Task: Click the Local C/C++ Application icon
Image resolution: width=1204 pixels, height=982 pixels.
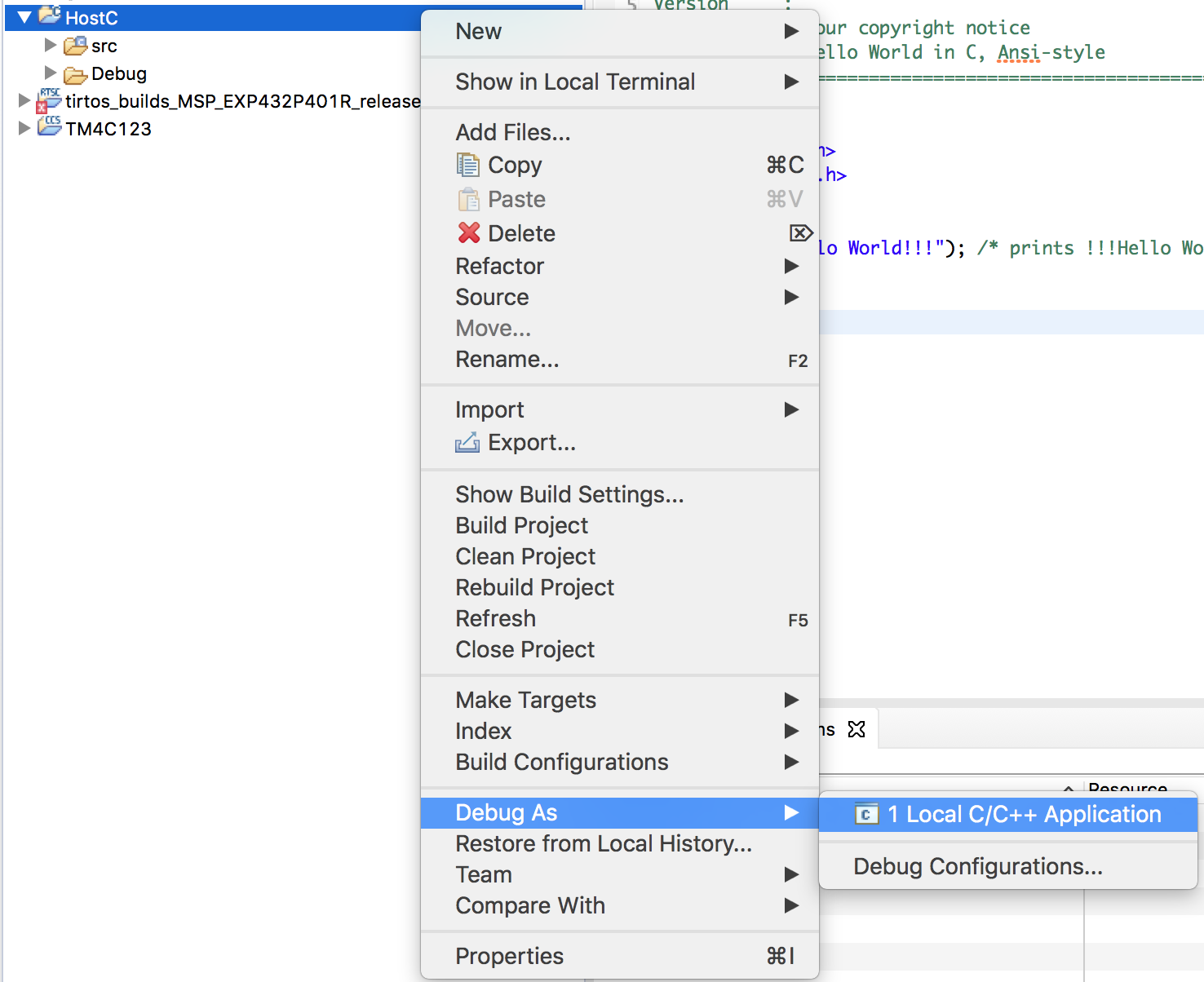Action: click(866, 814)
